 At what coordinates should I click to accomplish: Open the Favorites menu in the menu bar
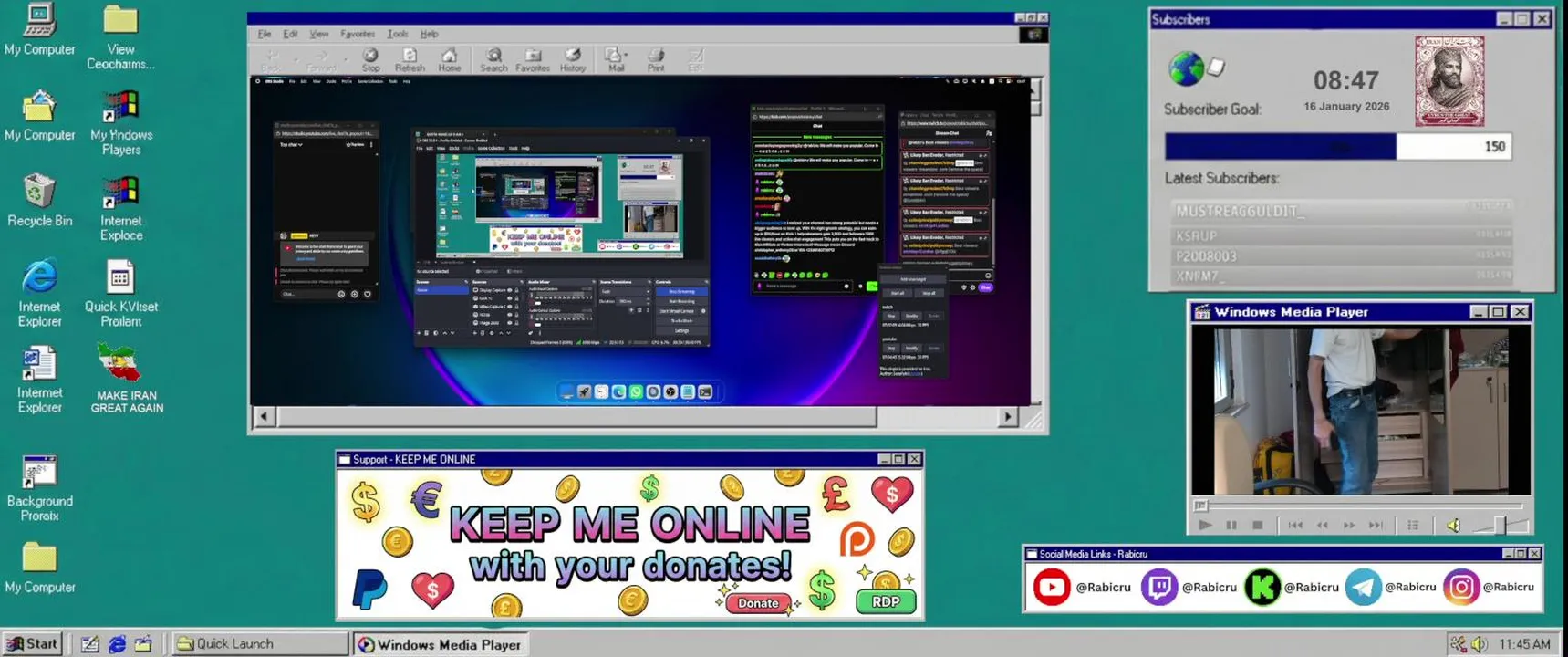pos(358,34)
